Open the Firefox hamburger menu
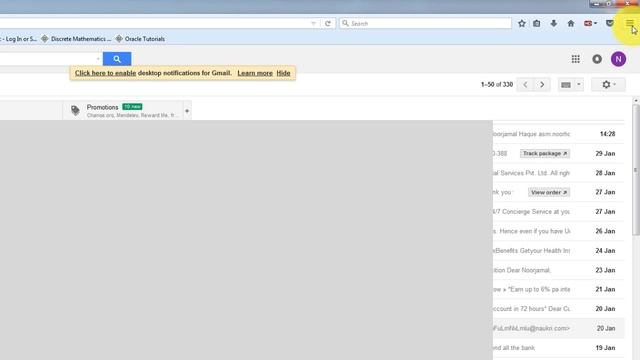 coord(630,23)
